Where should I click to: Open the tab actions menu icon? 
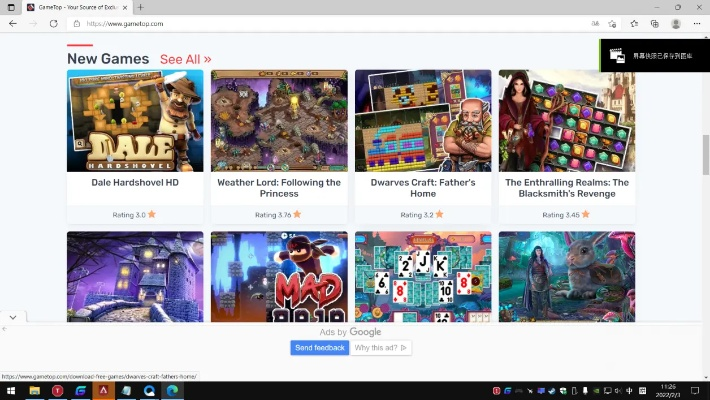point(11,7)
